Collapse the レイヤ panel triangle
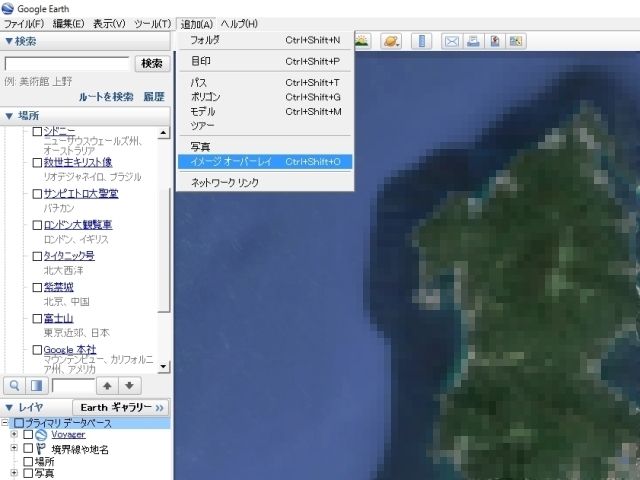The image size is (640, 480). (9, 407)
